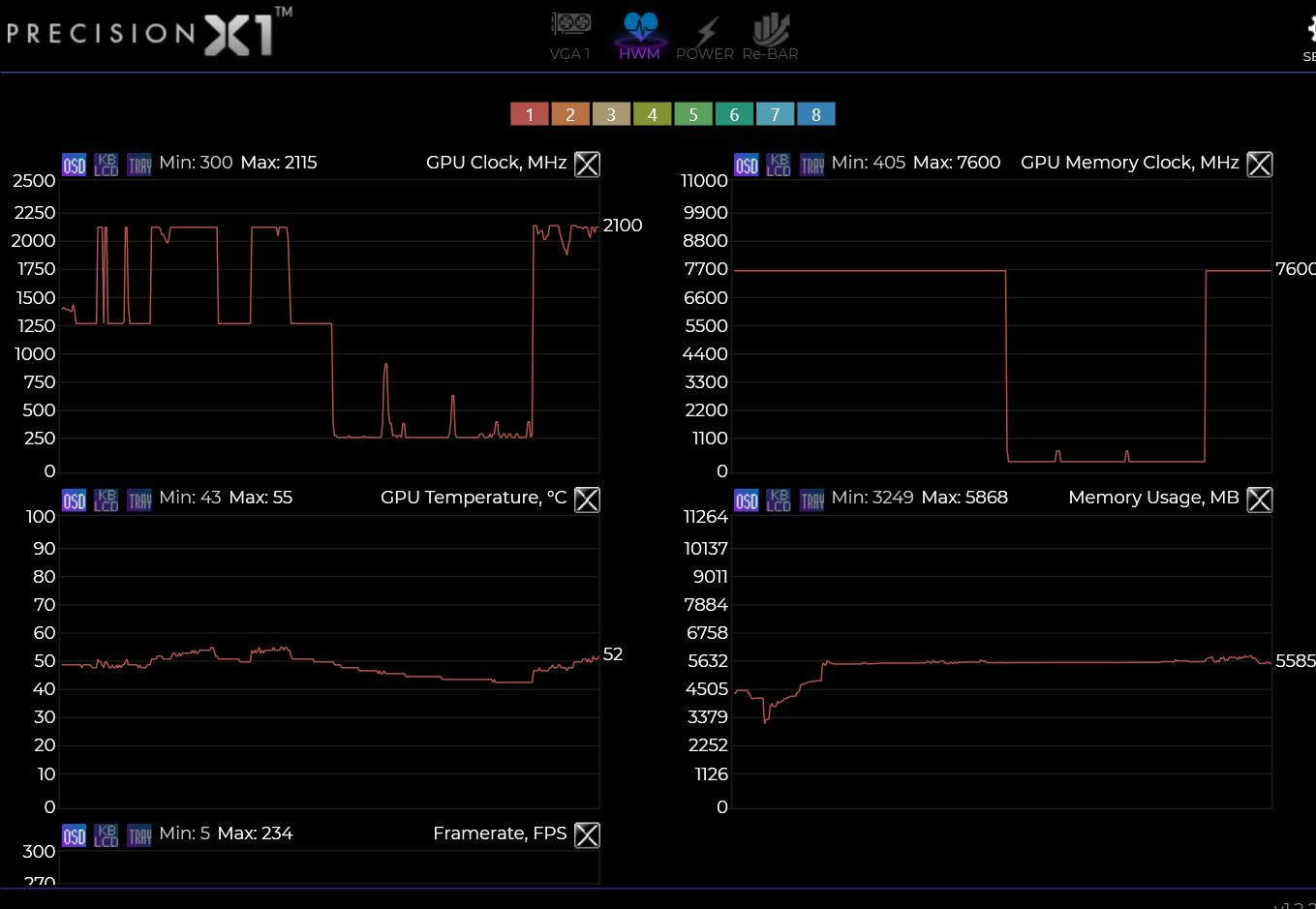The width and height of the screenshot is (1316, 909).
Task: Toggle TRAY for Framerate graph
Action: 139,835
